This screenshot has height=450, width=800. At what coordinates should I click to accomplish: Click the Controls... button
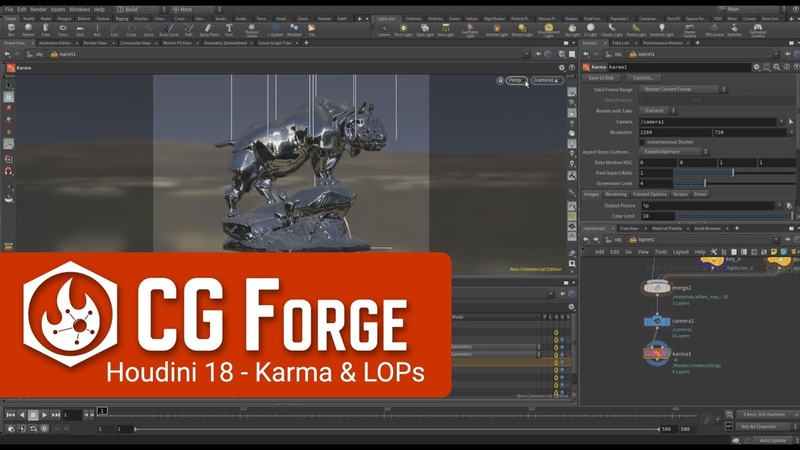tap(643, 78)
